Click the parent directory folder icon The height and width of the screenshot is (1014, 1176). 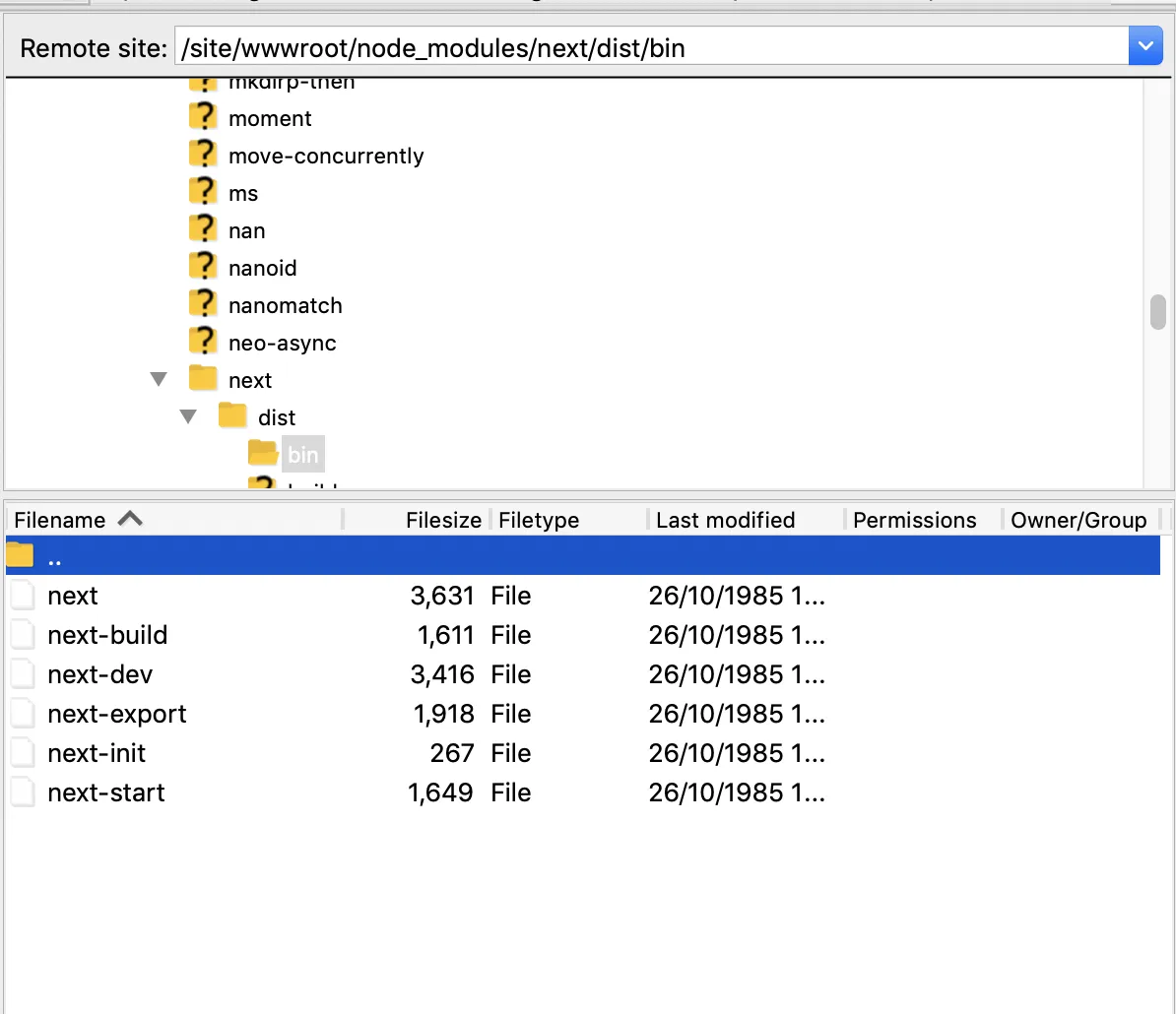pyautogui.click(x=21, y=554)
